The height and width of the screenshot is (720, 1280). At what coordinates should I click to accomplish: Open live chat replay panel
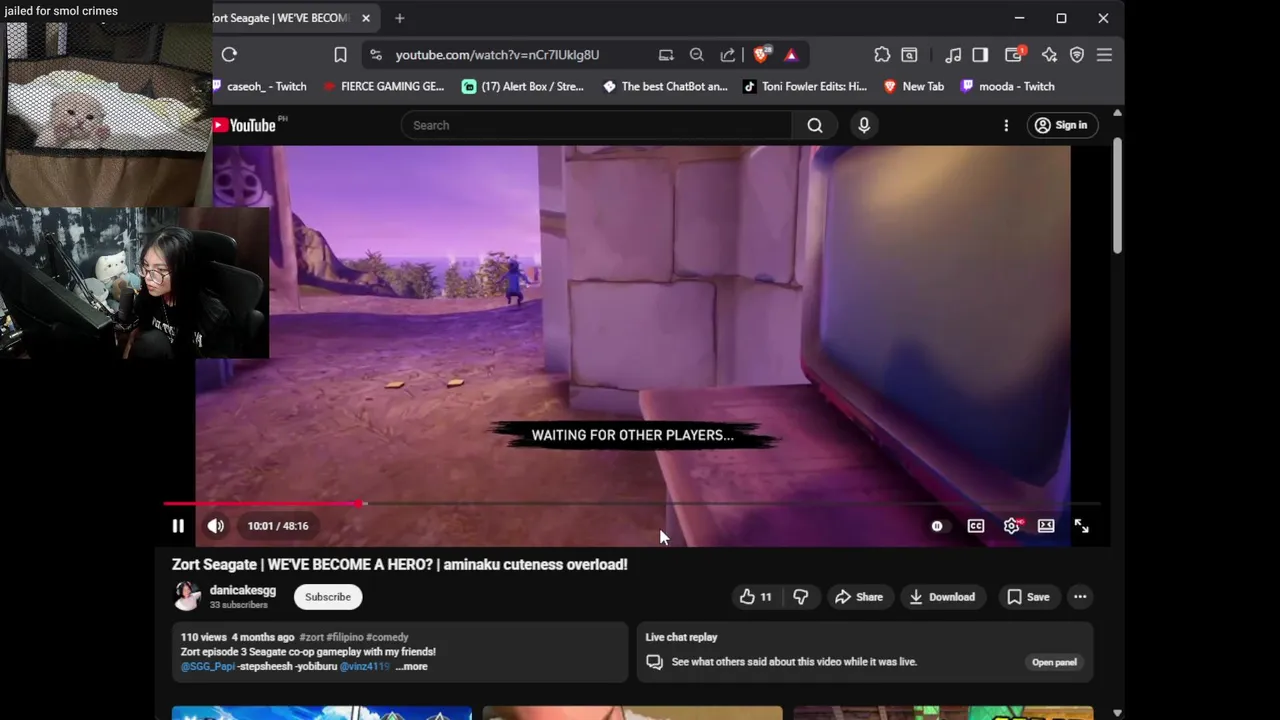(1054, 662)
